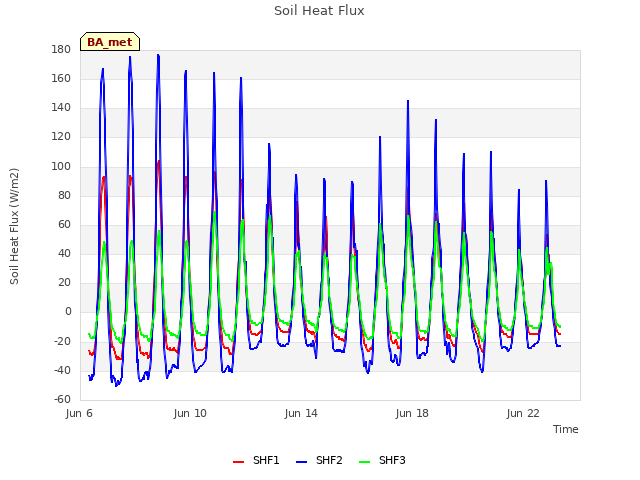This screenshot has height=480, width=640.
Task: Click the 60 y-axis tick label
Action: pyautogui.click(x=64, y=224)
